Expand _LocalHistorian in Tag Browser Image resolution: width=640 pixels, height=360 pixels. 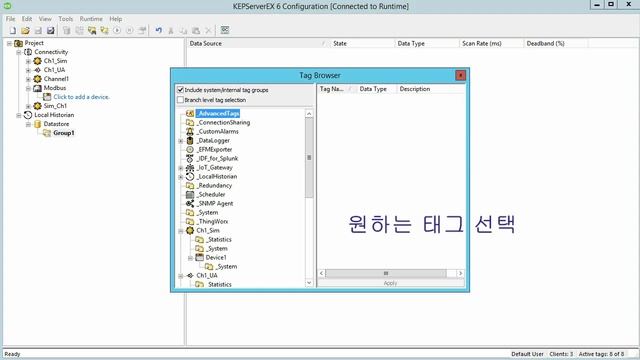point(181,177)
